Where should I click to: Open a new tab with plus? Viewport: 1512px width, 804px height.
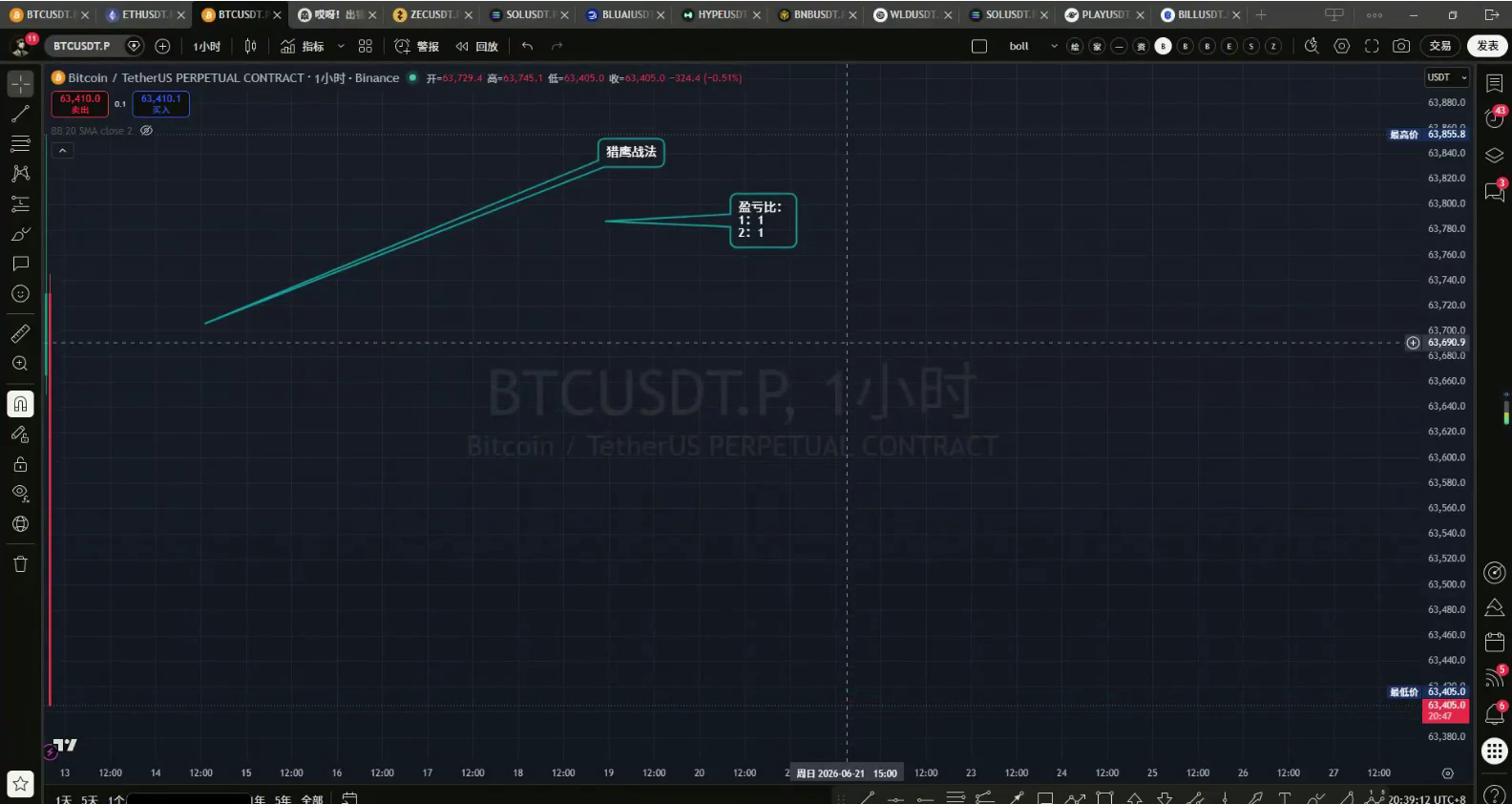click(x=1261, y=14)
